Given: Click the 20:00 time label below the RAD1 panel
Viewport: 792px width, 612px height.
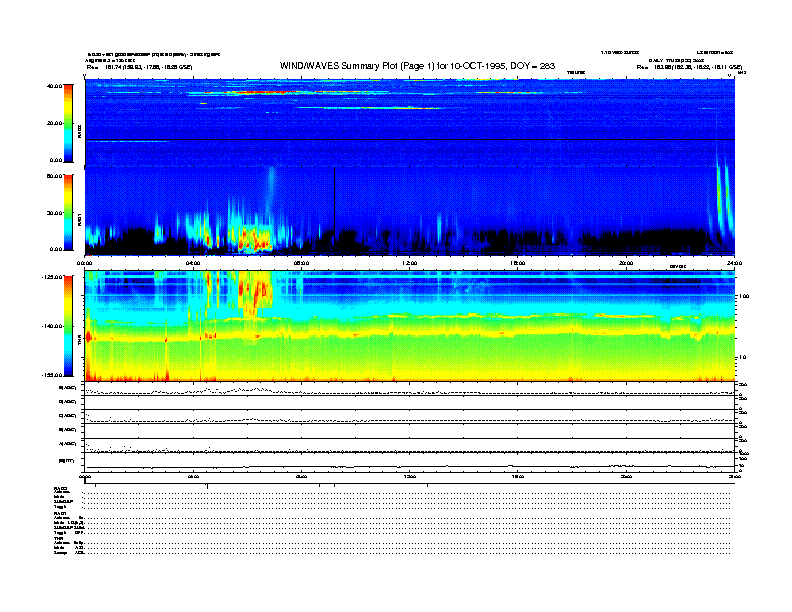Looking at the screenshot, I should click(626, 263).
